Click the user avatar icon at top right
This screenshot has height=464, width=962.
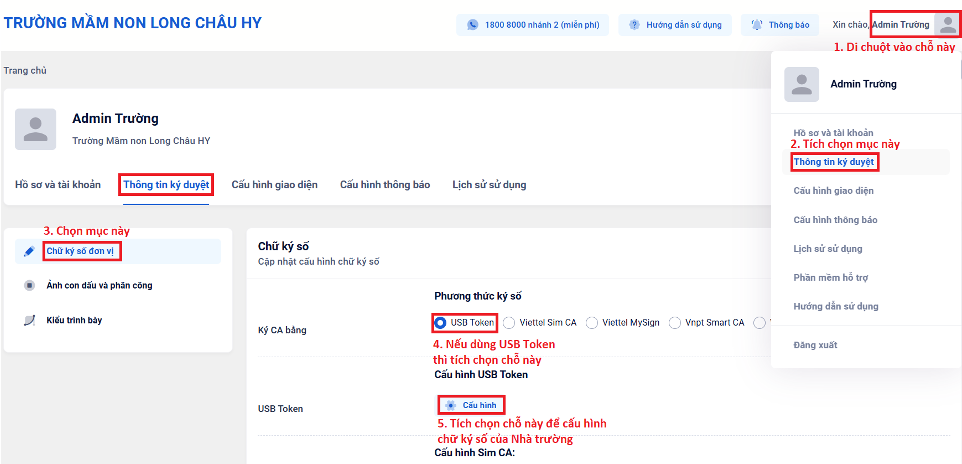[946, 24]
